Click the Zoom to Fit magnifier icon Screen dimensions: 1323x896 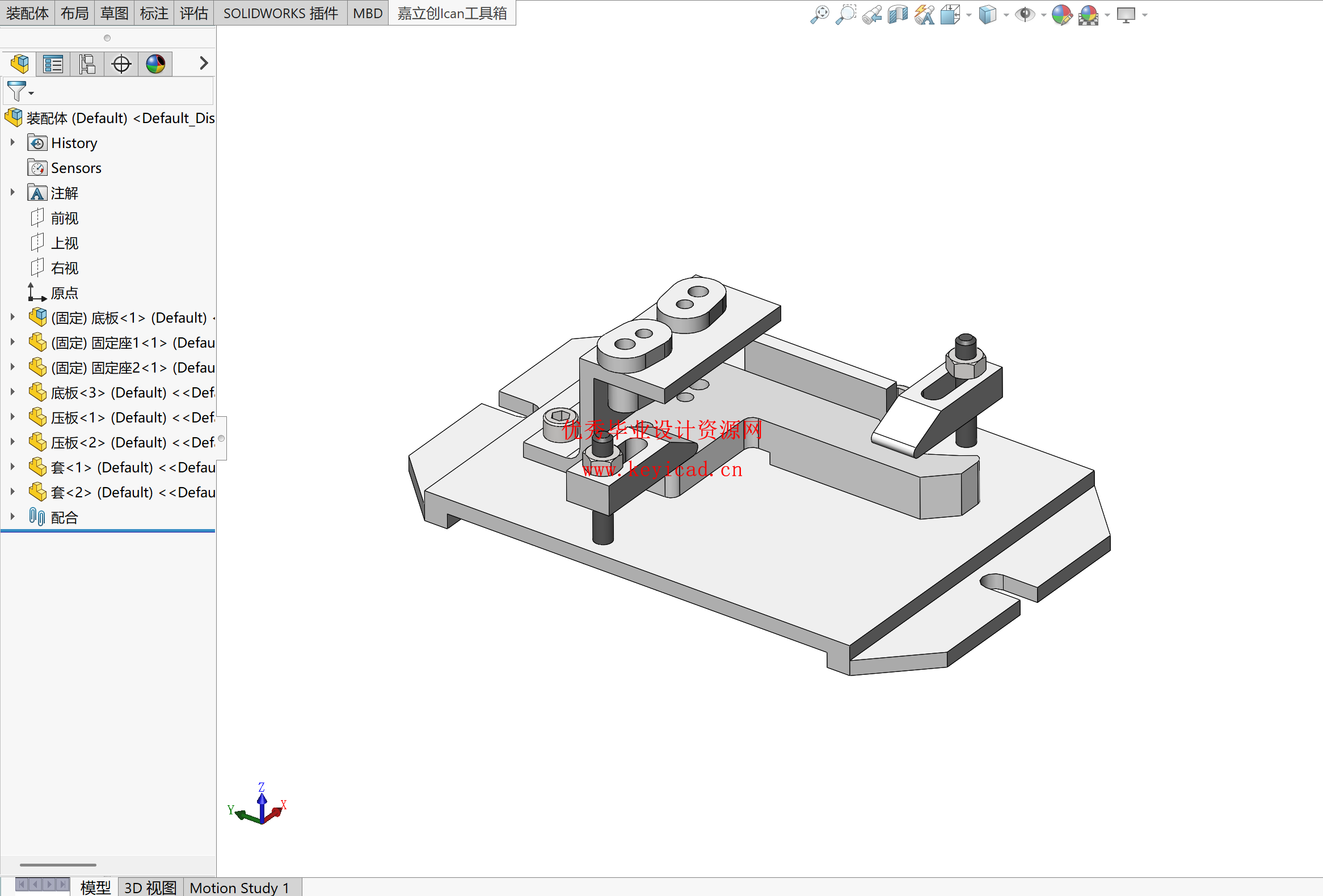(x=819, y=14)
